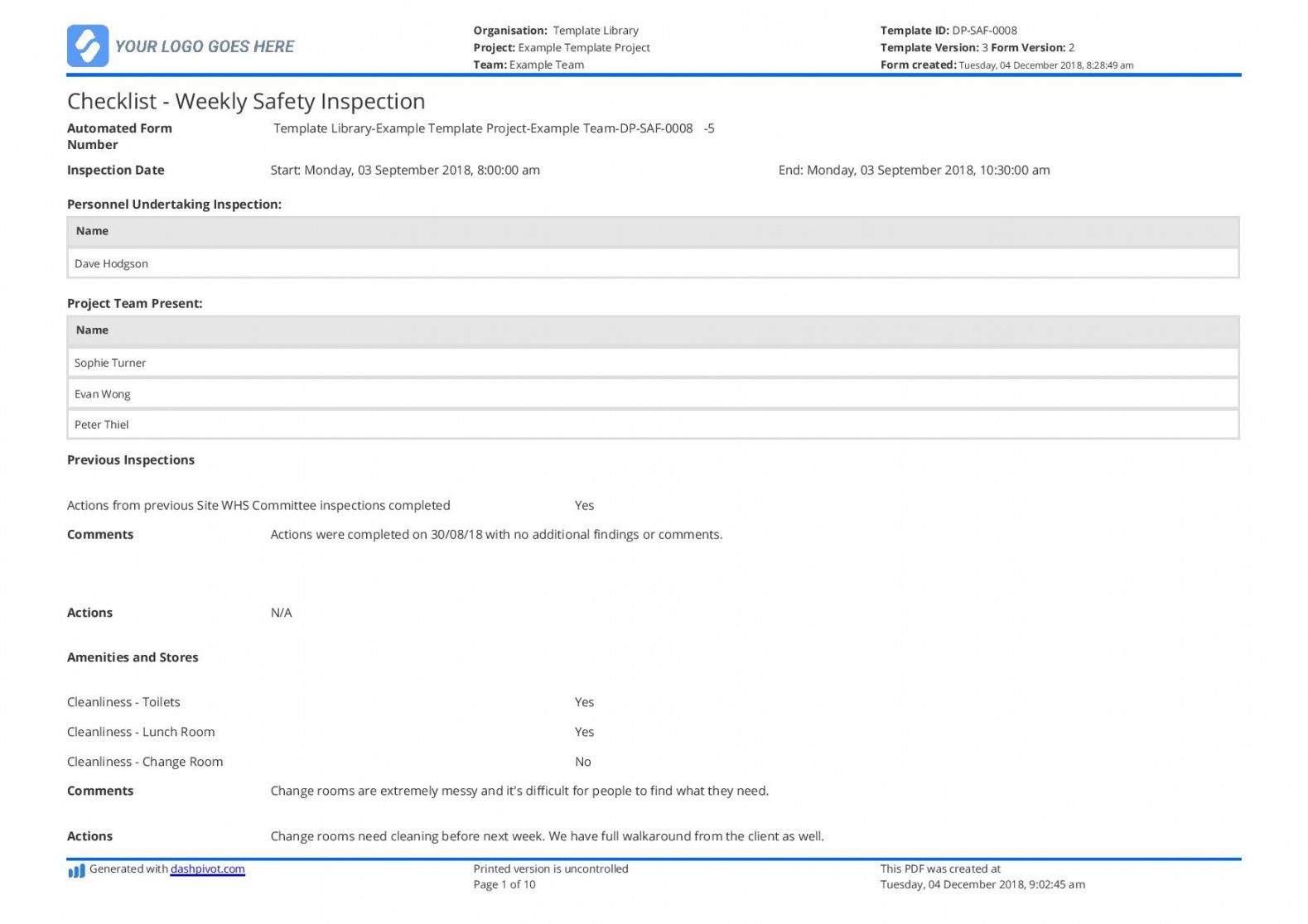Select the 'Checklist - Weekly Safety Inspection' title

pos(246,101)
